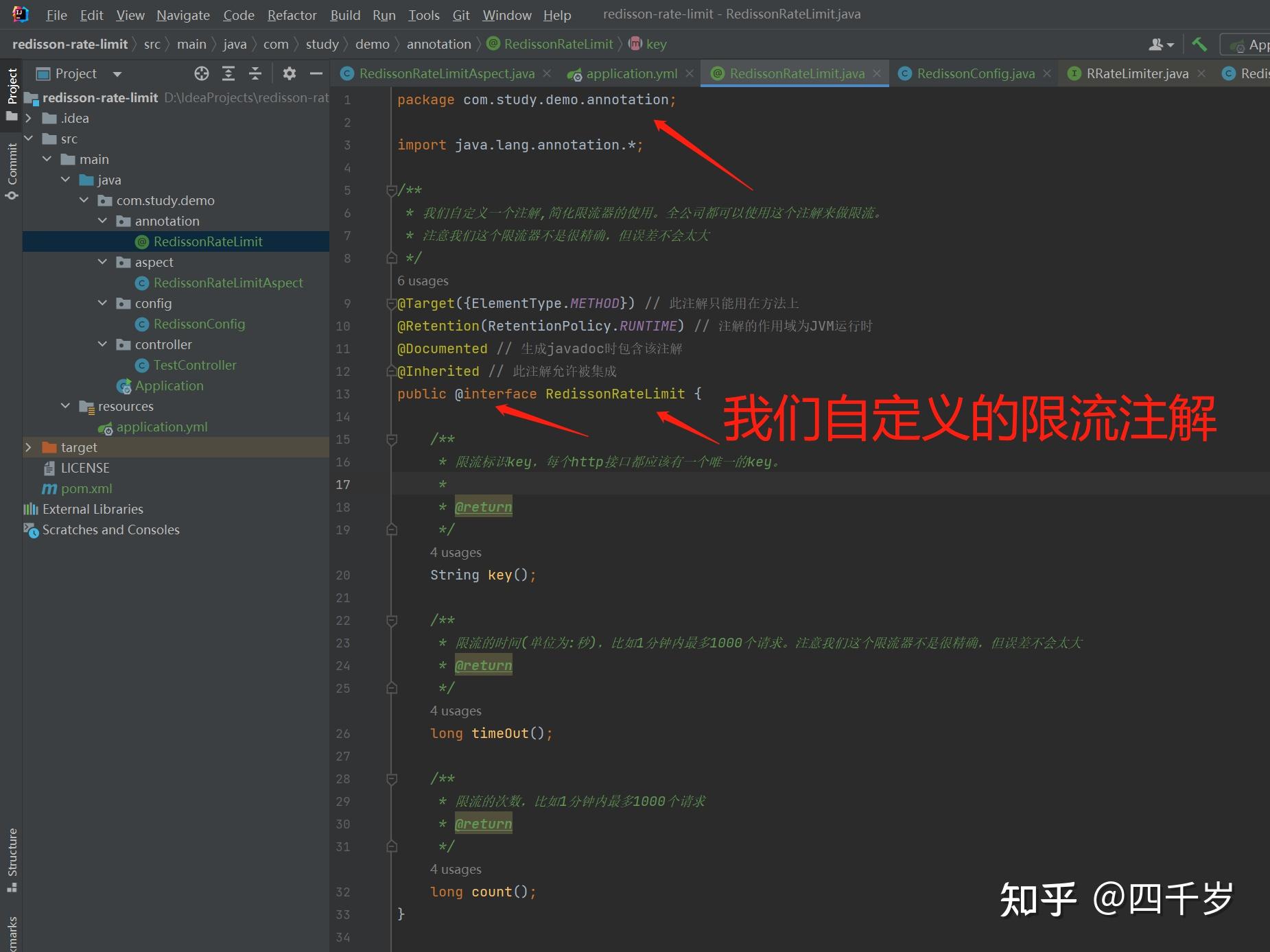This screenshot has width=1270, height=952.
Task: Open the Code With Me users icon
Action: coord(1161,43)
